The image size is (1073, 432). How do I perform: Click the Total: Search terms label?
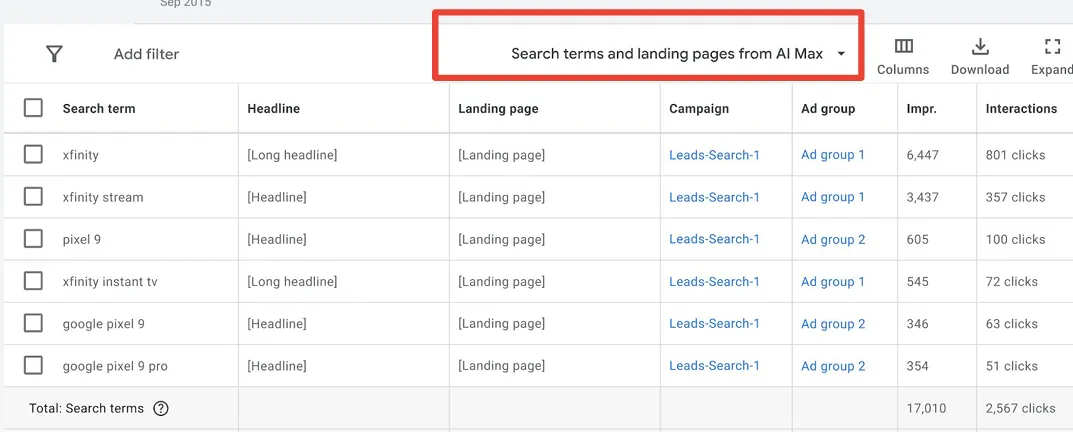tap(86, 408)
